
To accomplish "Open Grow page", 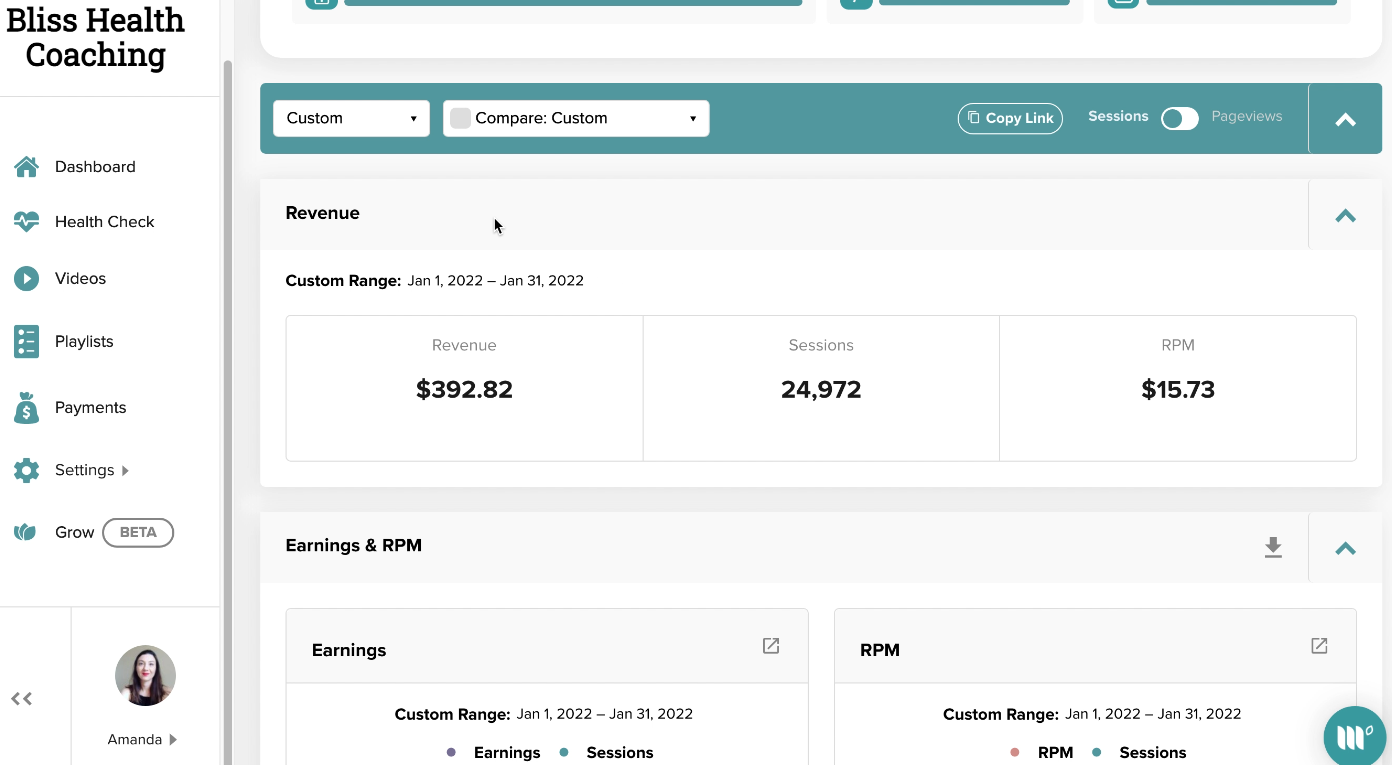I will 75,532.
